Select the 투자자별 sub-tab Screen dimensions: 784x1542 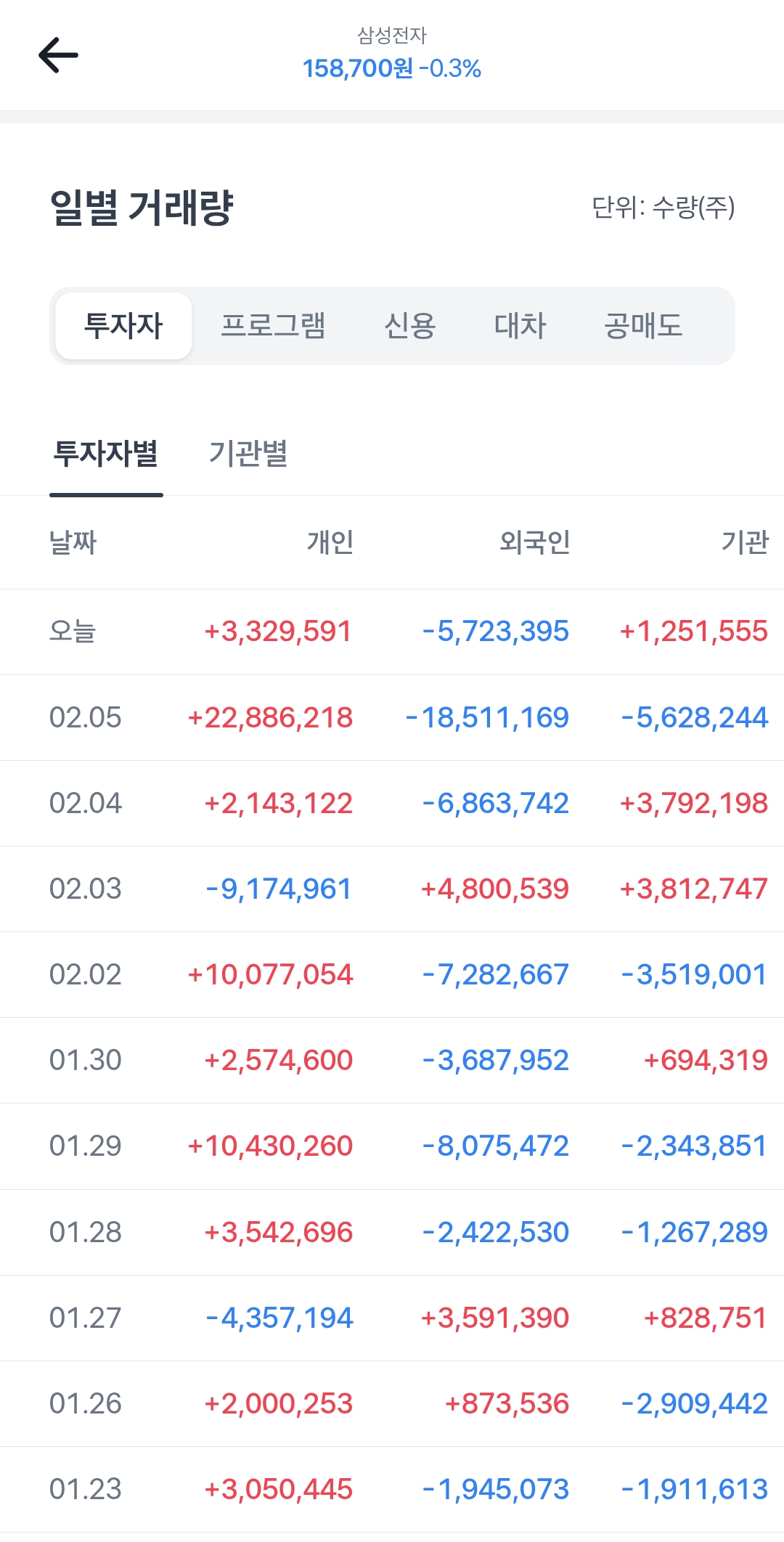[x=106, y=454]
